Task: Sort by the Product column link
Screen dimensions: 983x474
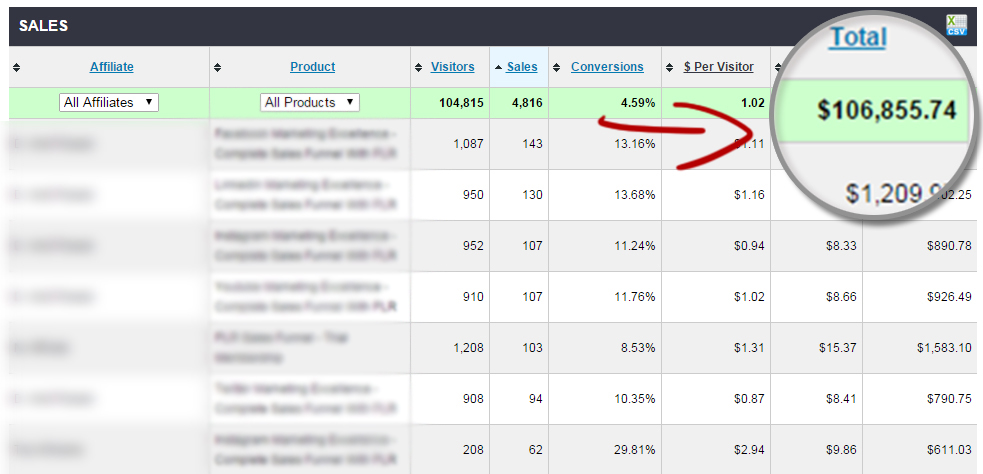Action: [313, 67]
